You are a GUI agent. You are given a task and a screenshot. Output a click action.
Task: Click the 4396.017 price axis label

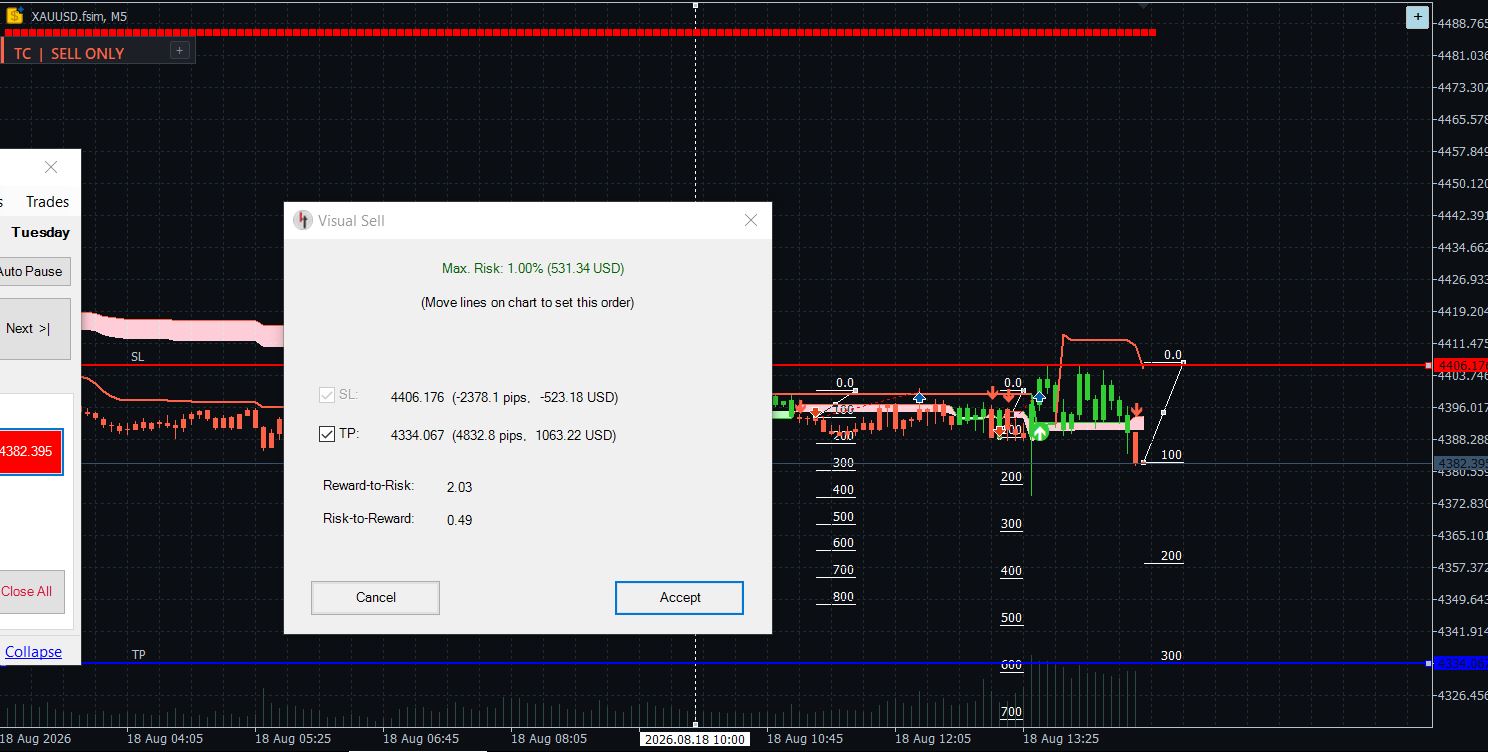(x=1462, y=408)
